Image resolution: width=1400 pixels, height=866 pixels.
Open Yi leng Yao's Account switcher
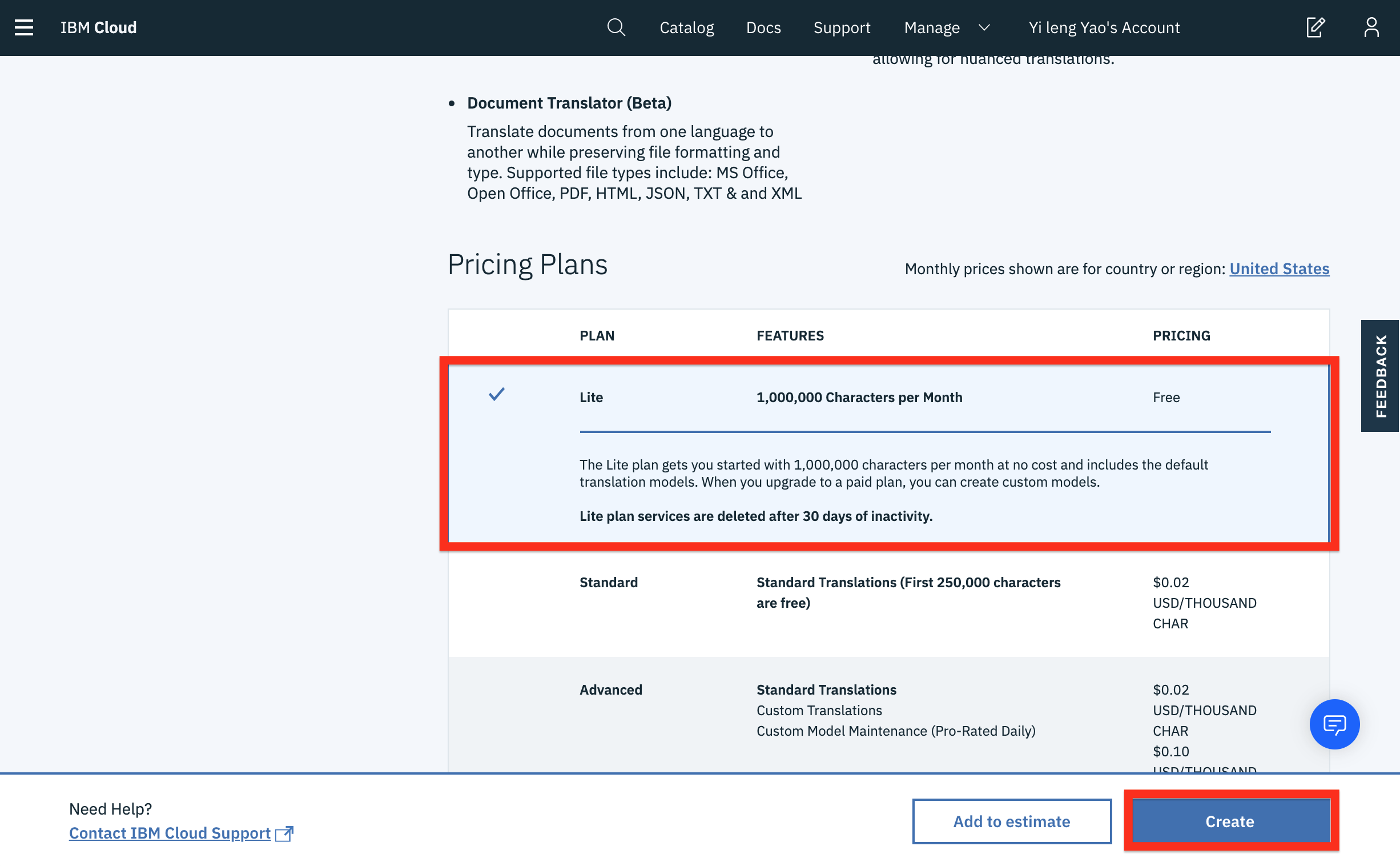coord(1104,27)
